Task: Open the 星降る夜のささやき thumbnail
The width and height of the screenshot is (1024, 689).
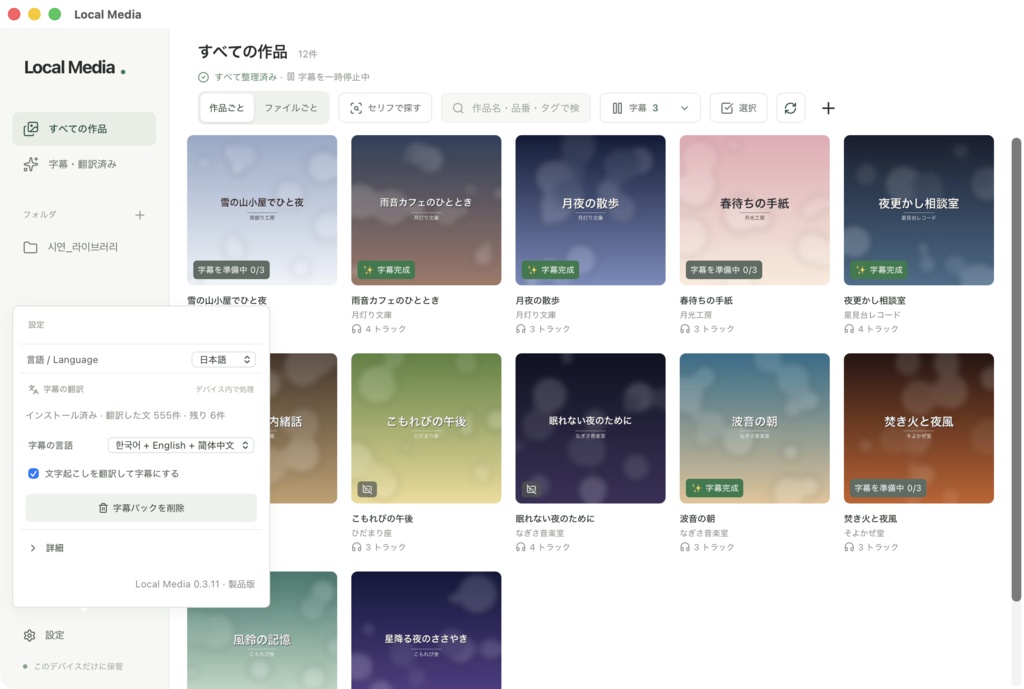Action: [x=426, y=630]
